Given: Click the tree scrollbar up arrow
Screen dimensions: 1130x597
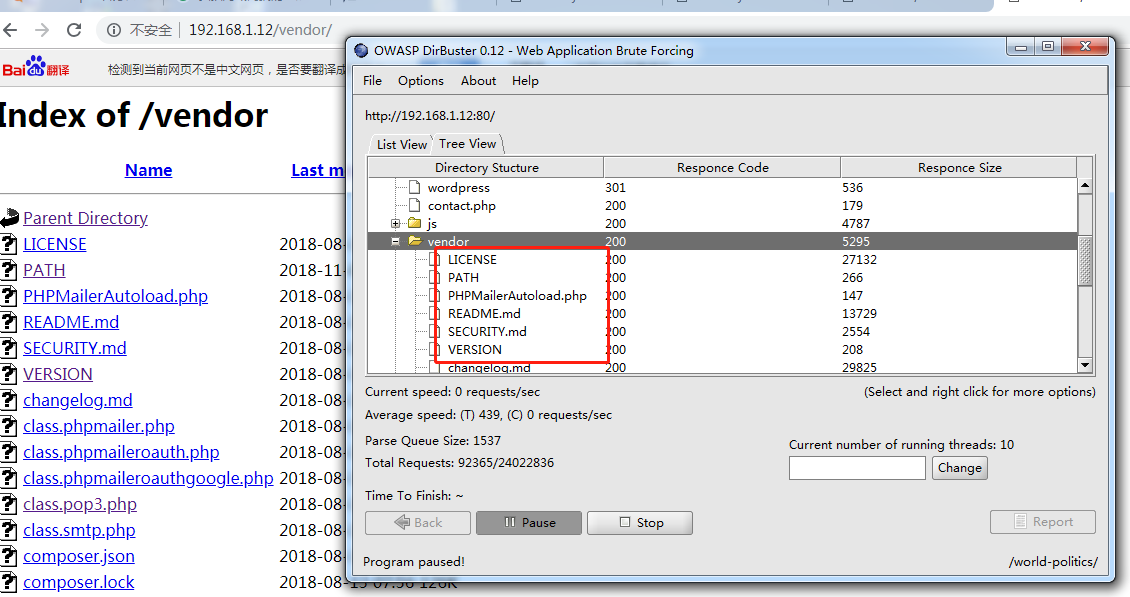Looking at the screenshot, I should (1085, 186).
